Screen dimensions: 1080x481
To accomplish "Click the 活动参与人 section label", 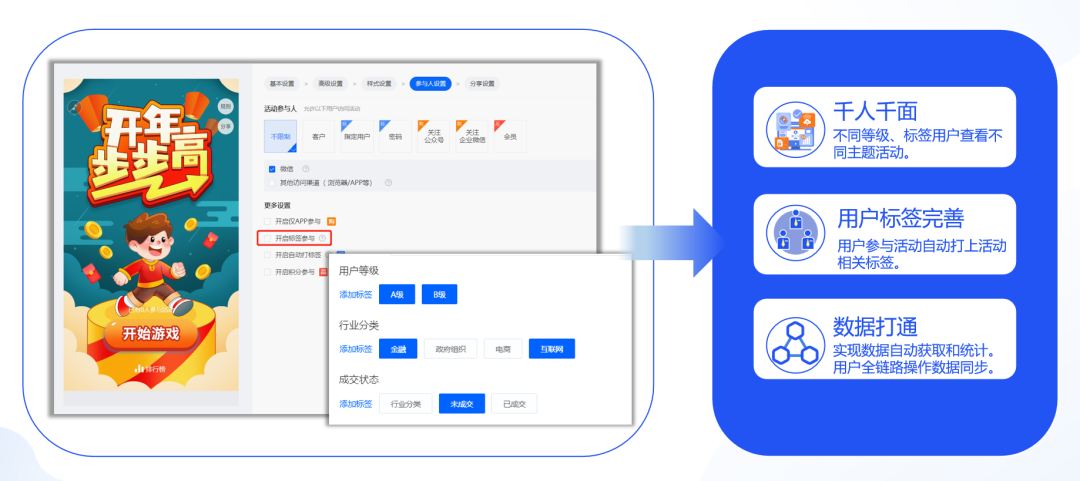I will 280,108.
